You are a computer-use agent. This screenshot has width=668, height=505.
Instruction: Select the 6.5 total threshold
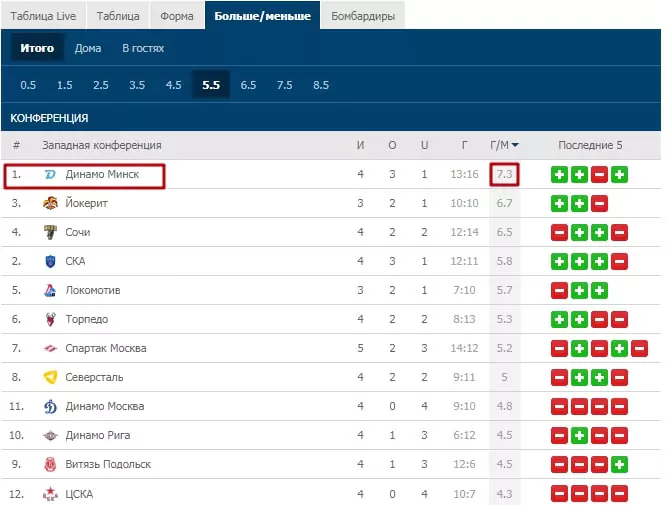[248, 85]
